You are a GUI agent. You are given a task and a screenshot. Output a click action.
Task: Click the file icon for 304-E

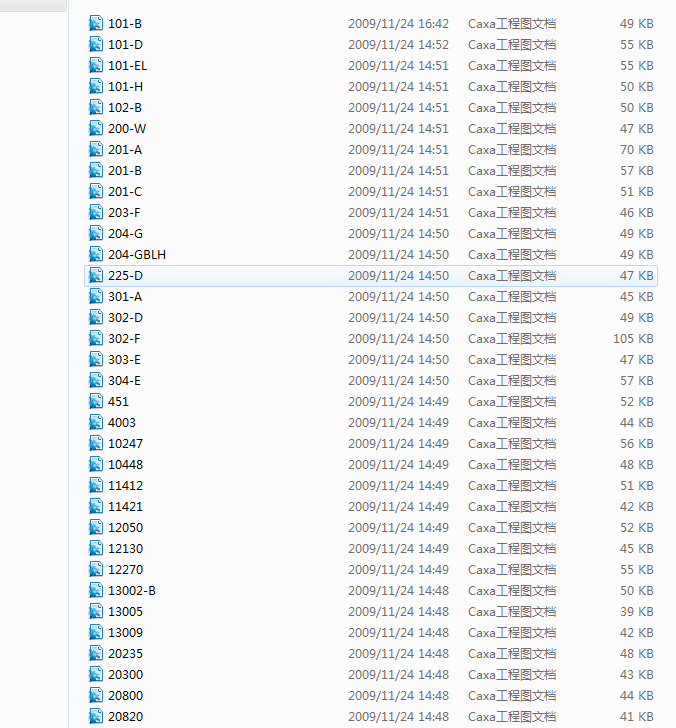tap(96, 380)
